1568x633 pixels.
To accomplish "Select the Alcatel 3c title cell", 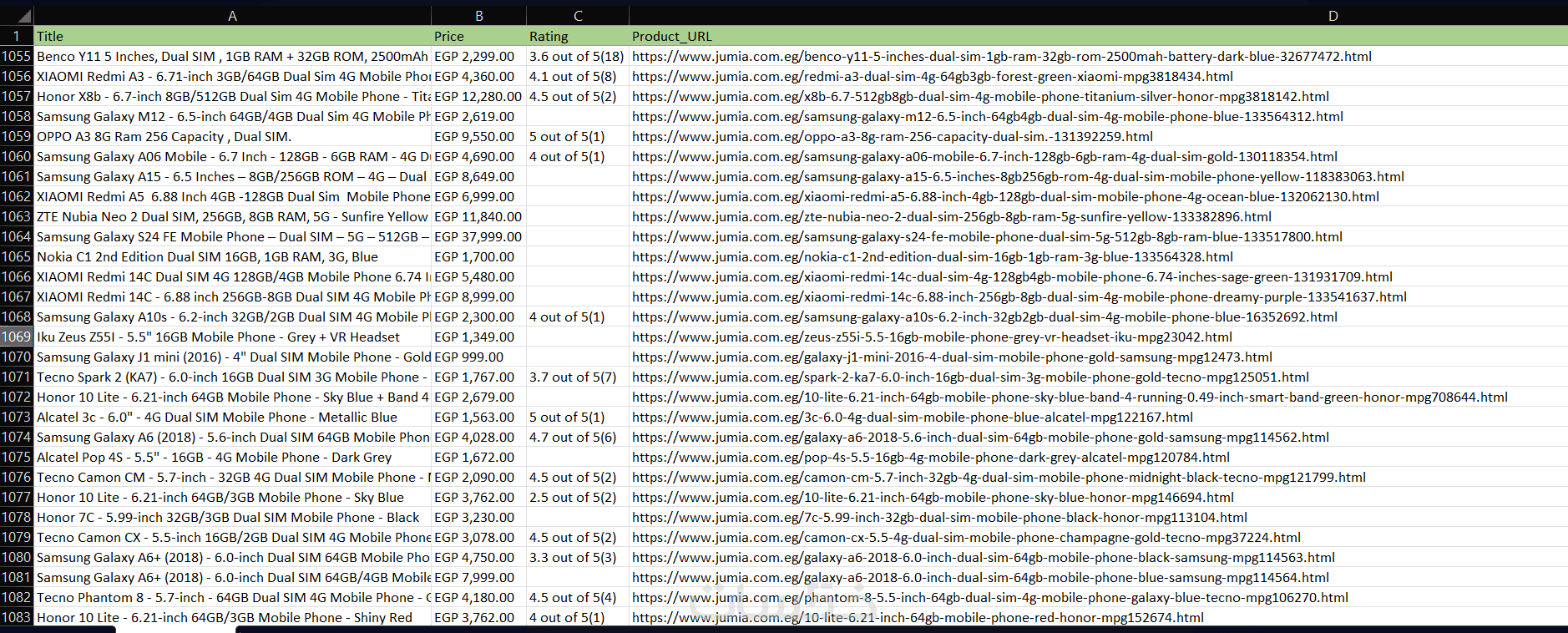I will (232, 417).
